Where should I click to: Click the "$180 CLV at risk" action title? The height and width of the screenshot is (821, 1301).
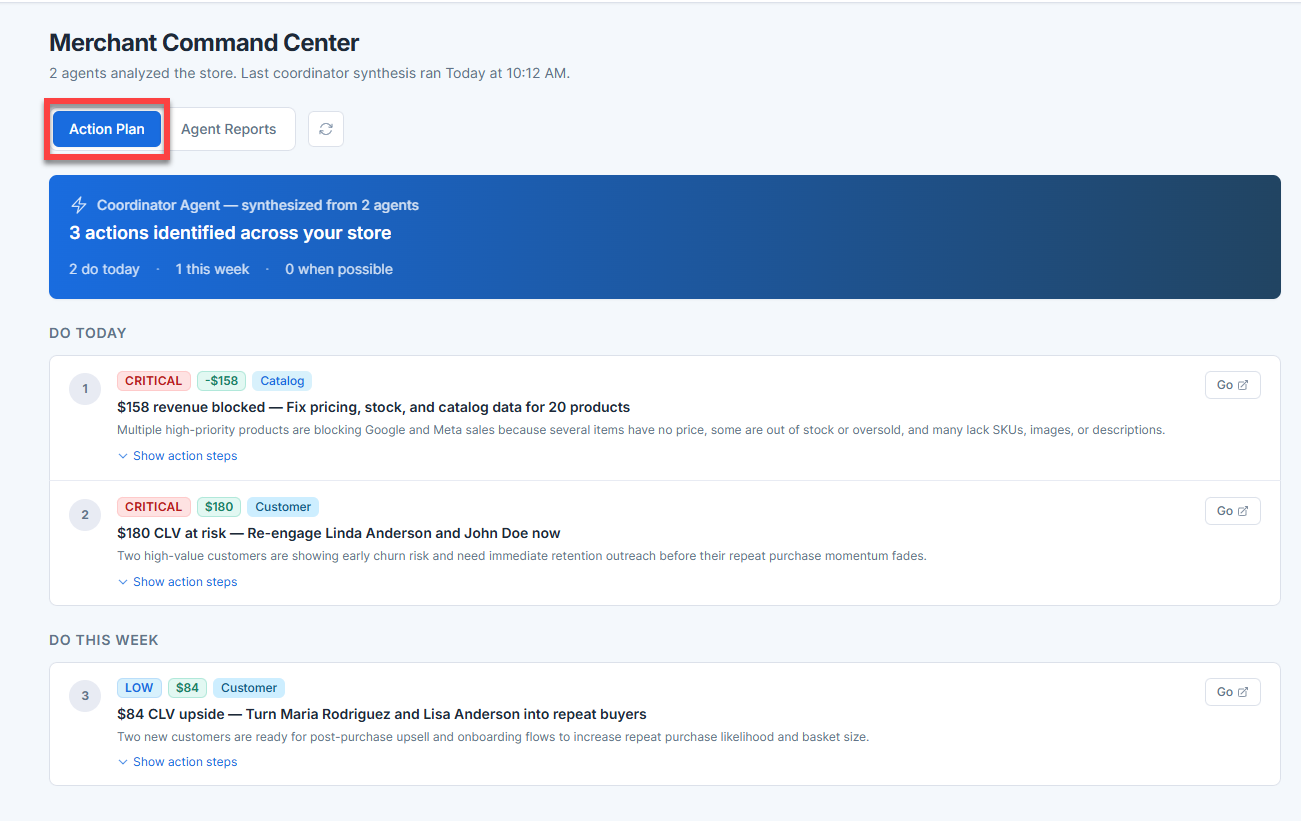pyautogui.click(x=339, y=533)
